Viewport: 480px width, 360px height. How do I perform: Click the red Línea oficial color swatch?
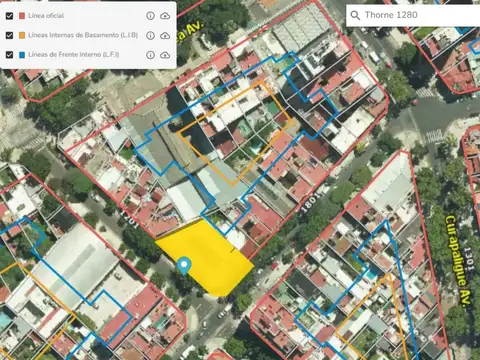click(22, 16)
